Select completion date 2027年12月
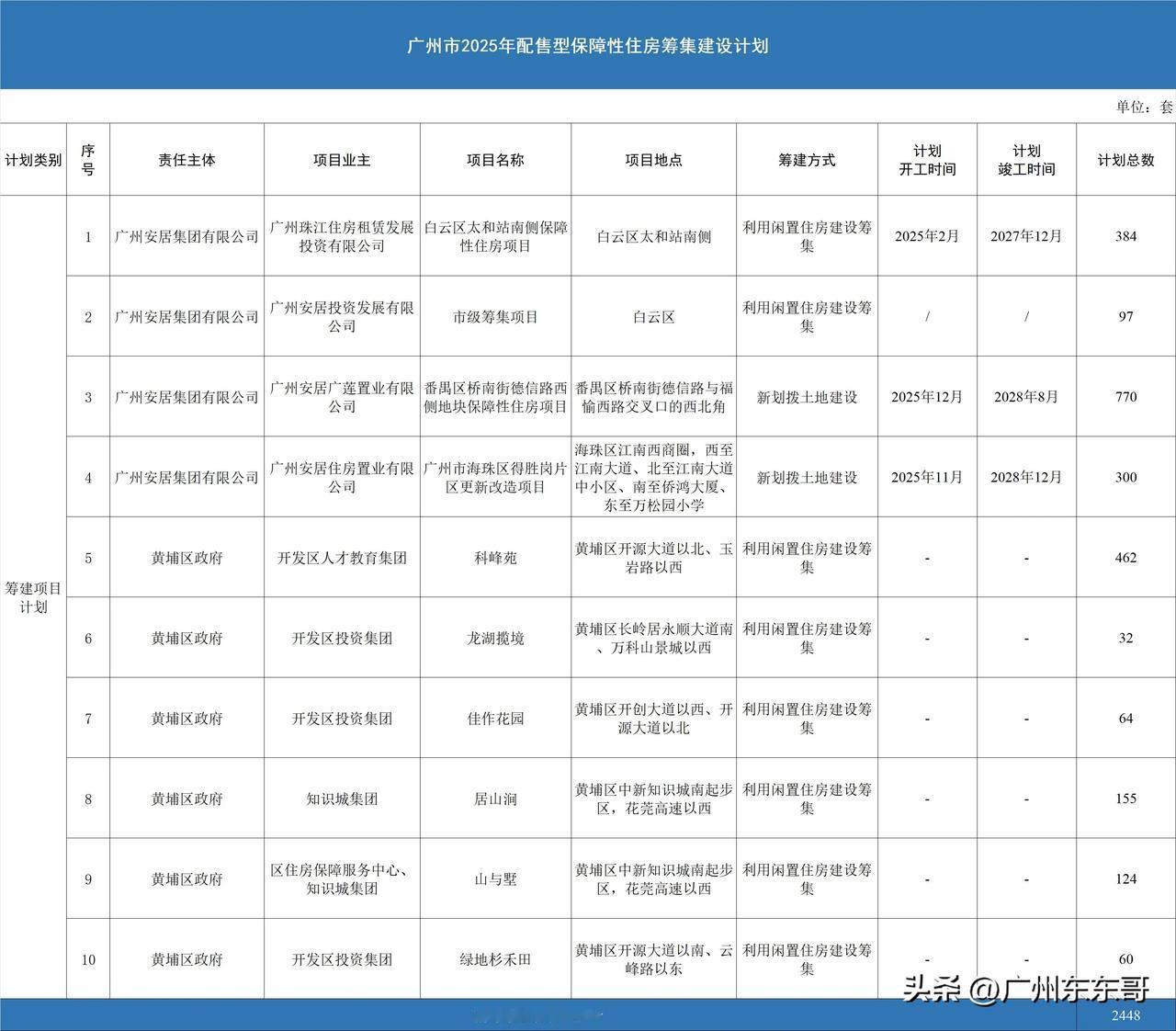The height and width of the screenshot is (1031, 1176). [x=1026, y=236]
